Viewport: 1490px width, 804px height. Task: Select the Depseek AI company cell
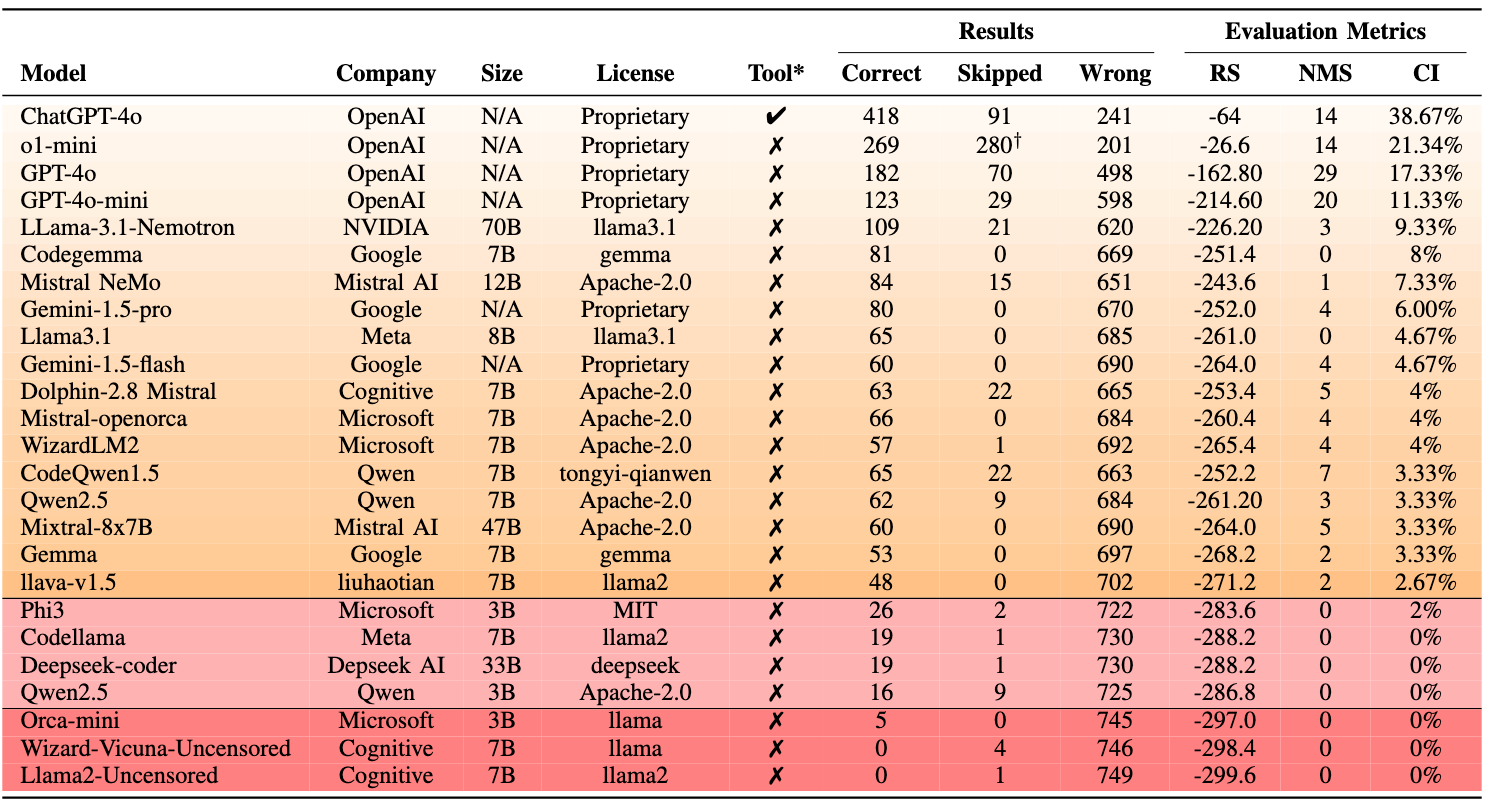pos(386,666)
